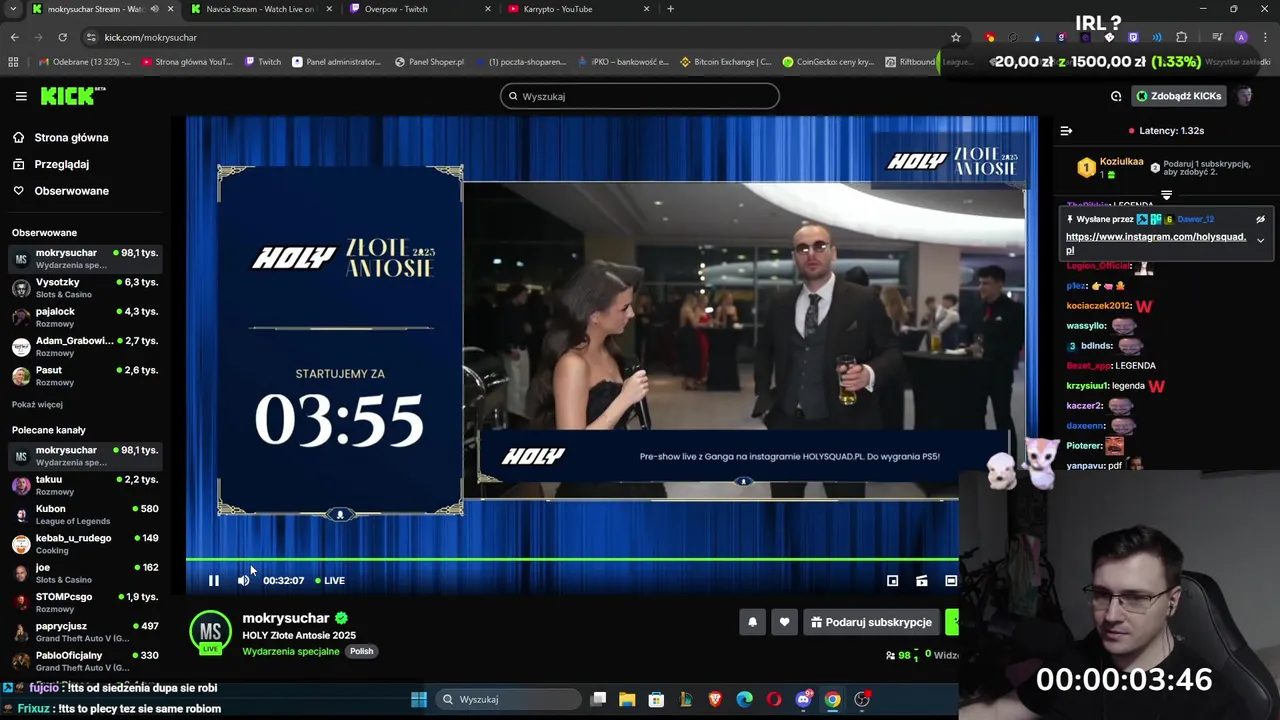
Task: Click the green stream progress bar
Action: (x=572, y=560)
